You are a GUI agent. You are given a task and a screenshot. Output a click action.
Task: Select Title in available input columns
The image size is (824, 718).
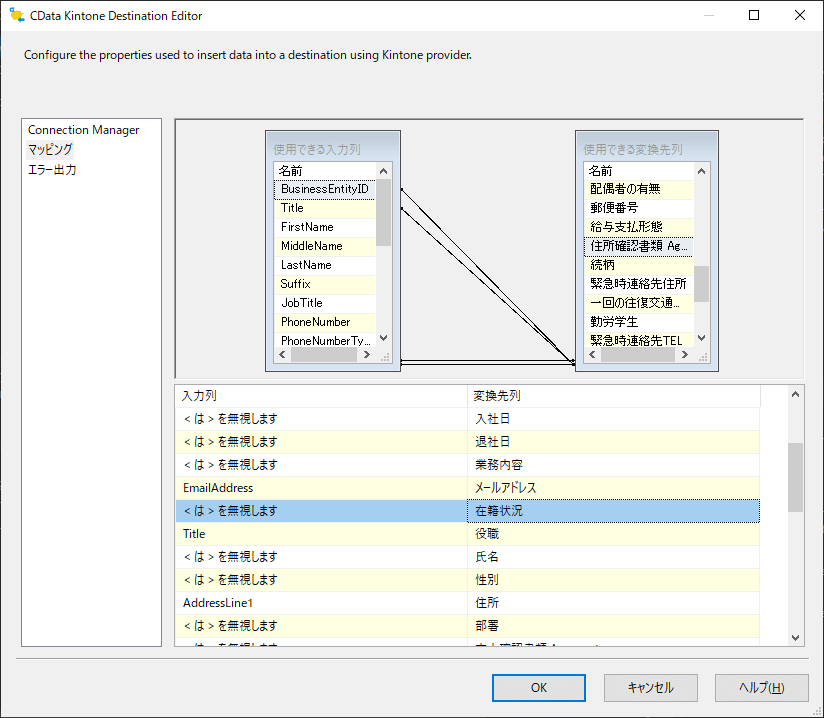pyautogui.click(x=324, y=208)
